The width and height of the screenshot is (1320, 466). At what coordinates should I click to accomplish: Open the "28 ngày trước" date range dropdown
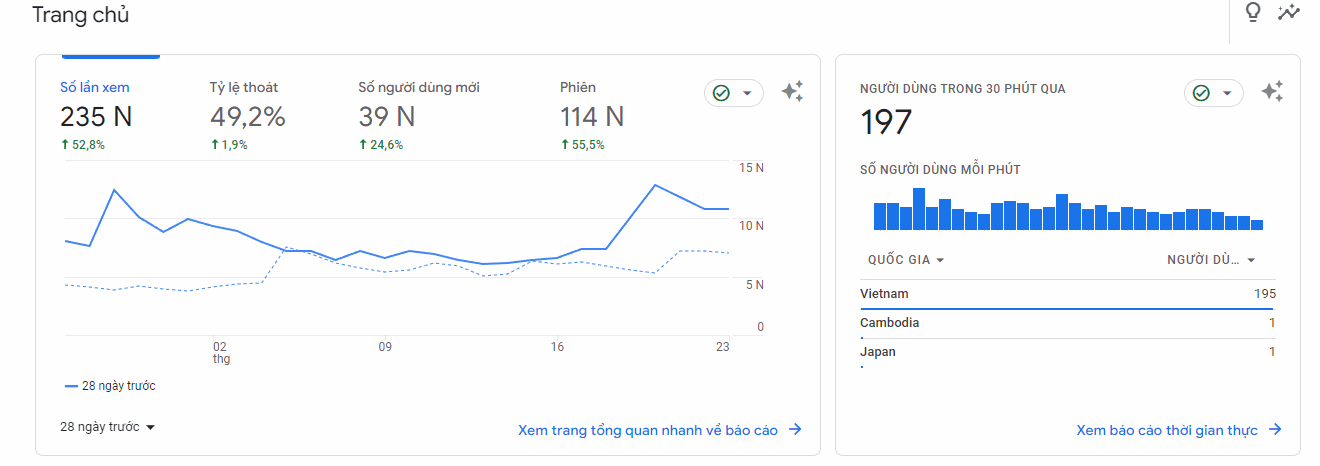(108, 427)
